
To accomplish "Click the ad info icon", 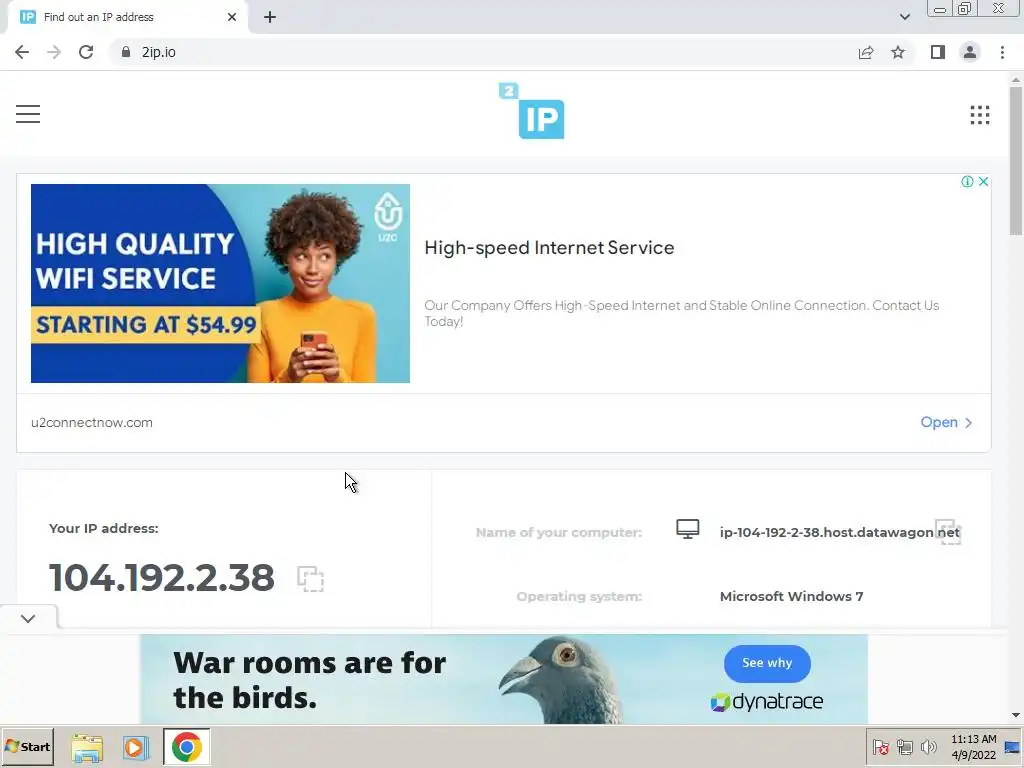I will 967,182.
